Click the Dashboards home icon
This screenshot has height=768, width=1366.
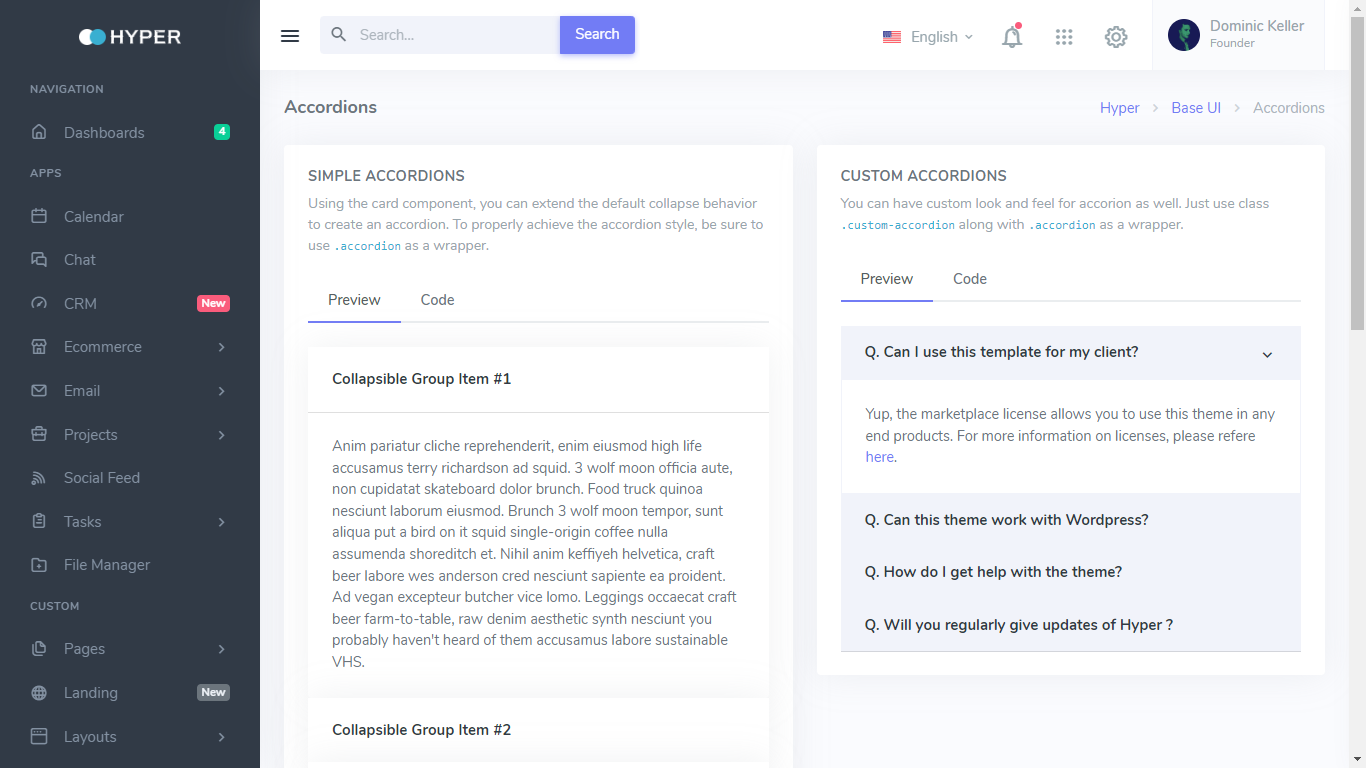click(39, 132)
